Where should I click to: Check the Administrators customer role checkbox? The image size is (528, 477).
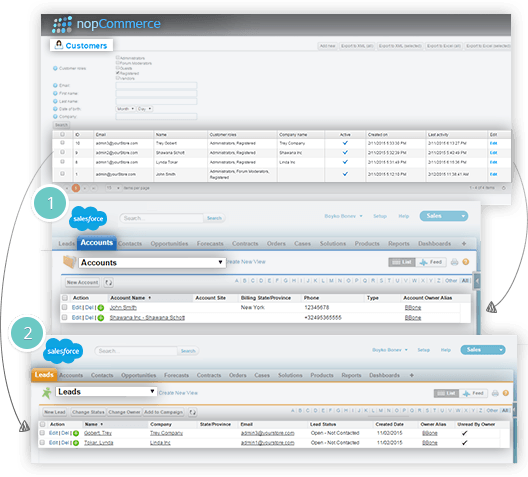click(x=118, y=58)
